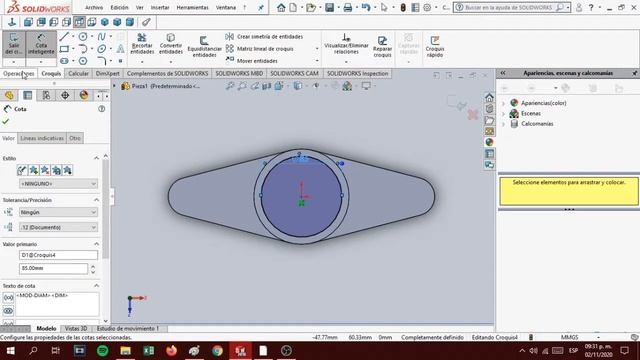Switch to the DimXpert ribbon tab

[108, 73]
